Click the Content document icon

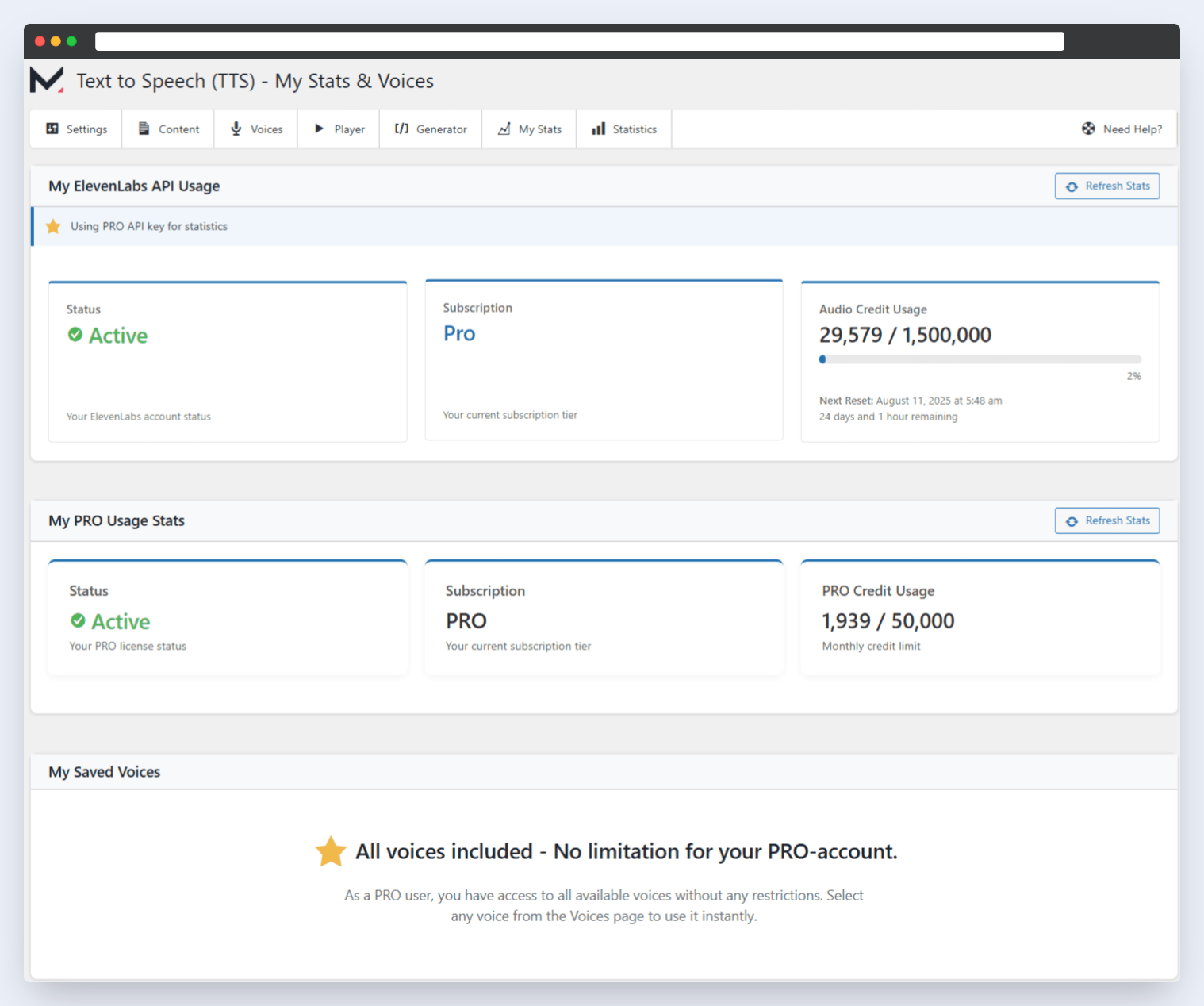(144, 129)
